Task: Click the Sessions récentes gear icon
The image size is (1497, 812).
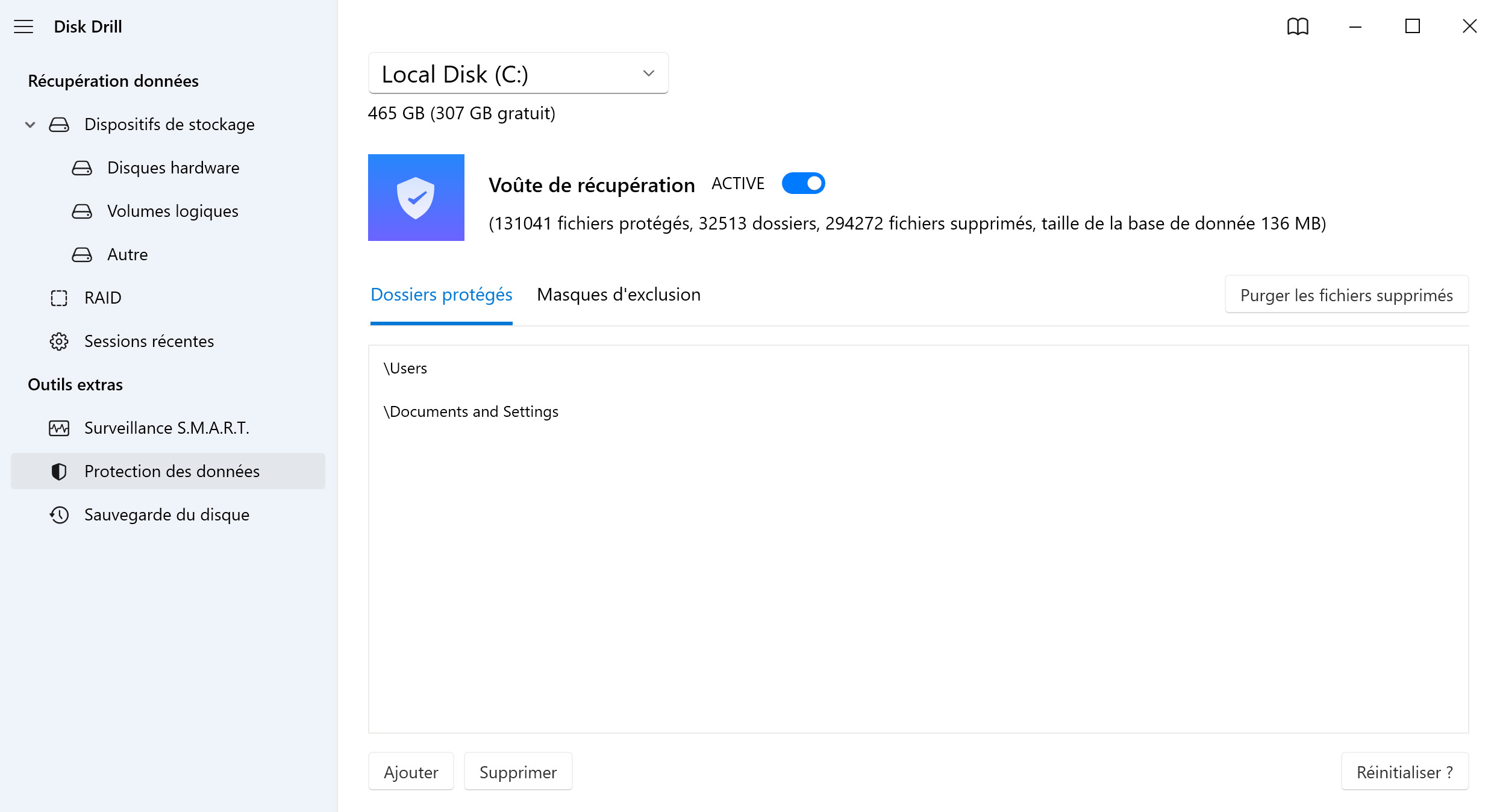Action: click(x=59, y=342)
